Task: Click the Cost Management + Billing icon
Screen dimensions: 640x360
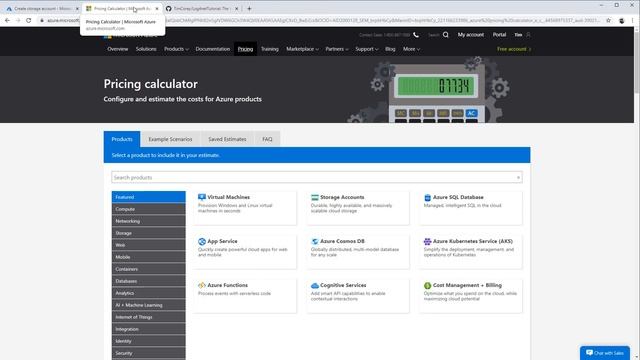Action: point(427,285)
